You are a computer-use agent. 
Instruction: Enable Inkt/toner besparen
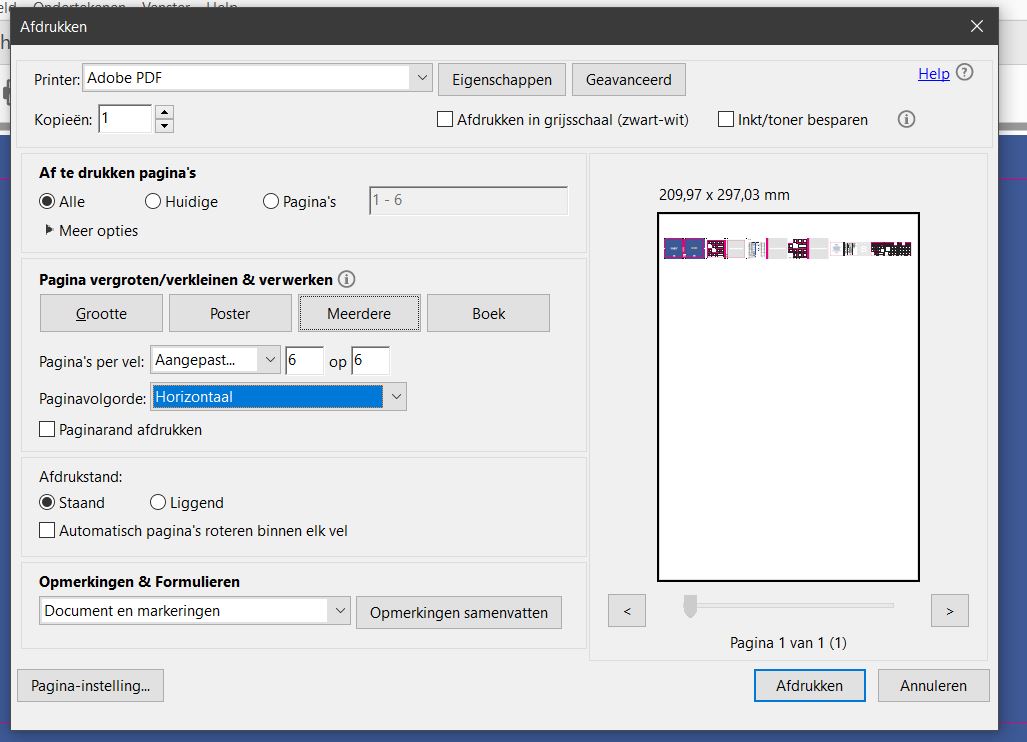coord(725,119)
